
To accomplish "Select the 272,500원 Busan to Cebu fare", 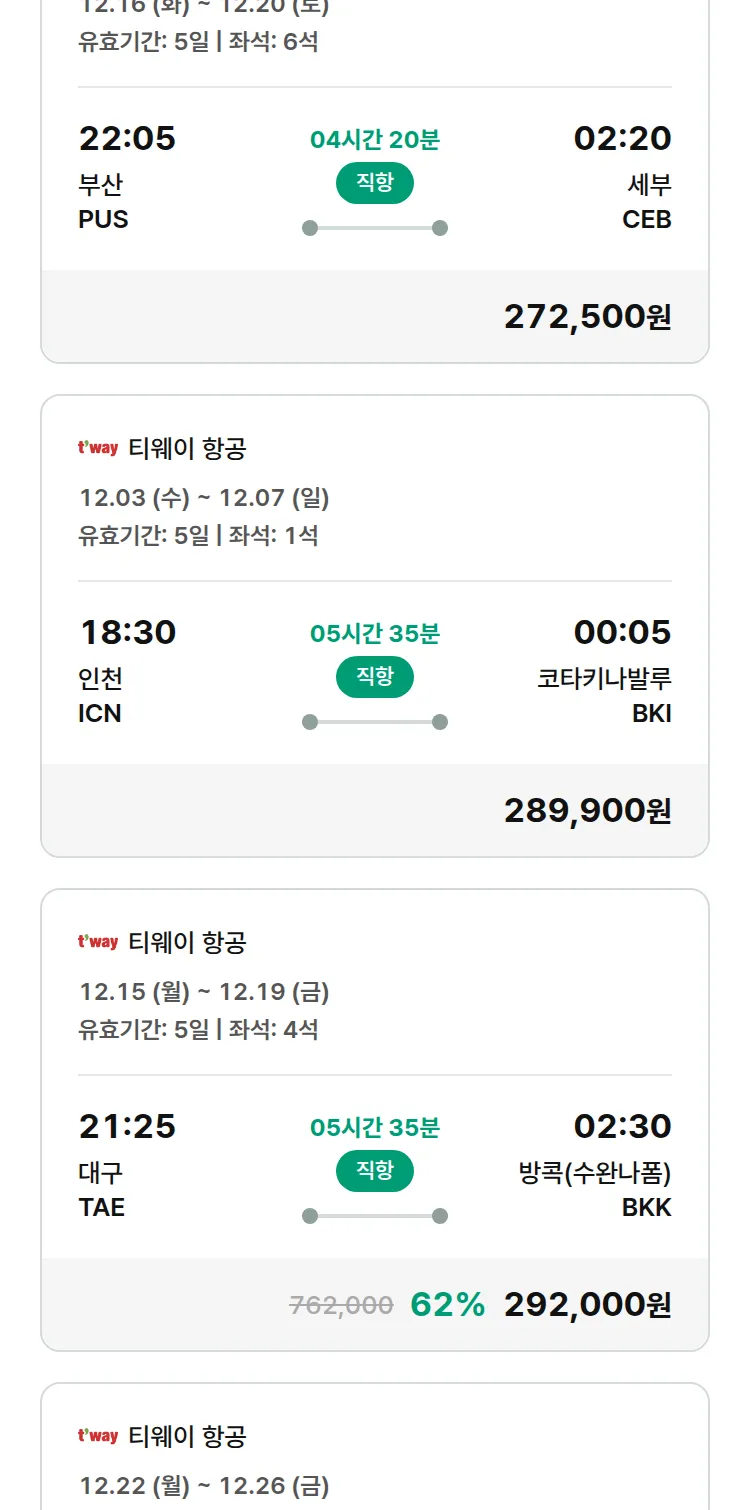I will [x=587, y=316].
